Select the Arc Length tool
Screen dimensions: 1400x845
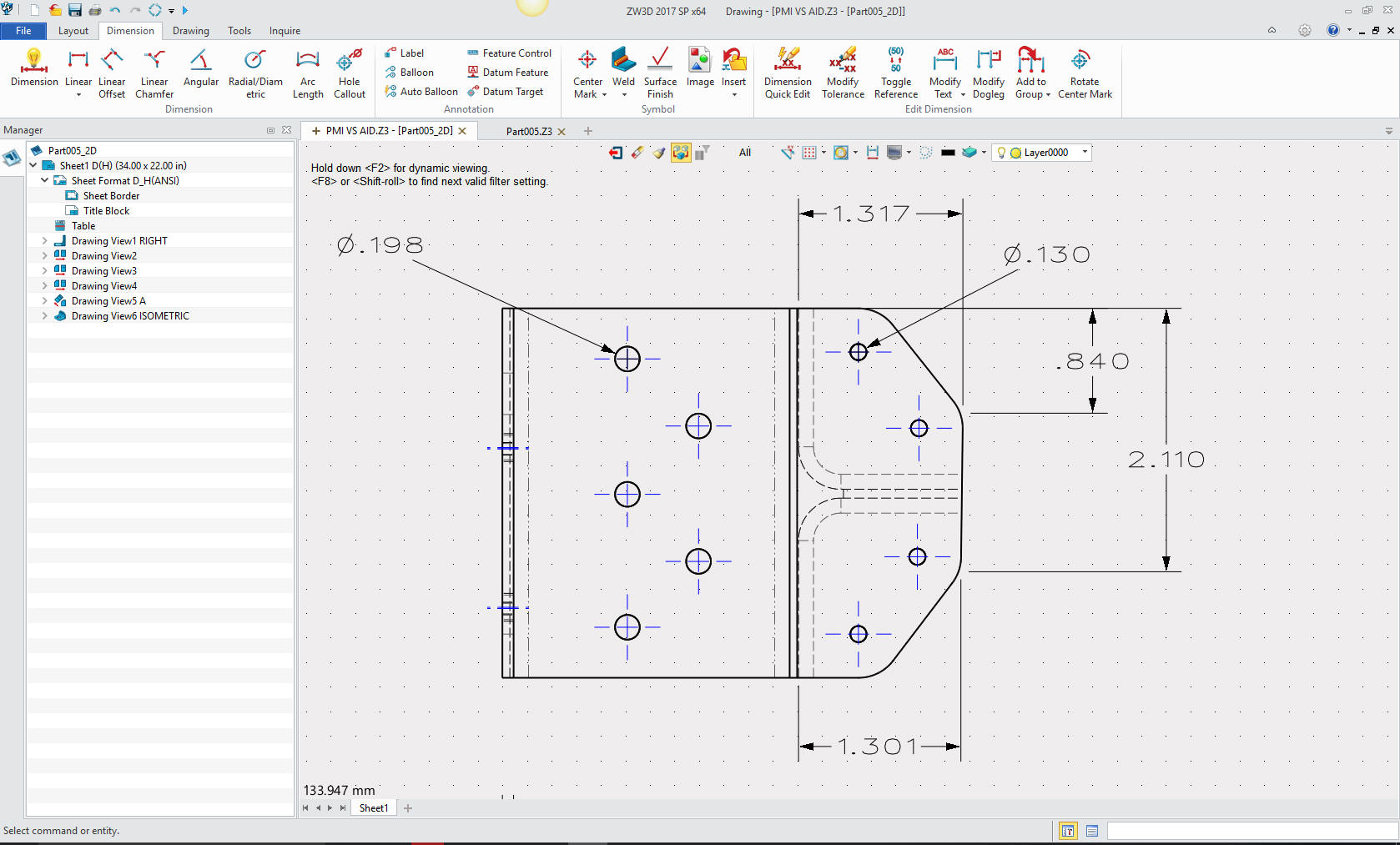tap(308, 73)
